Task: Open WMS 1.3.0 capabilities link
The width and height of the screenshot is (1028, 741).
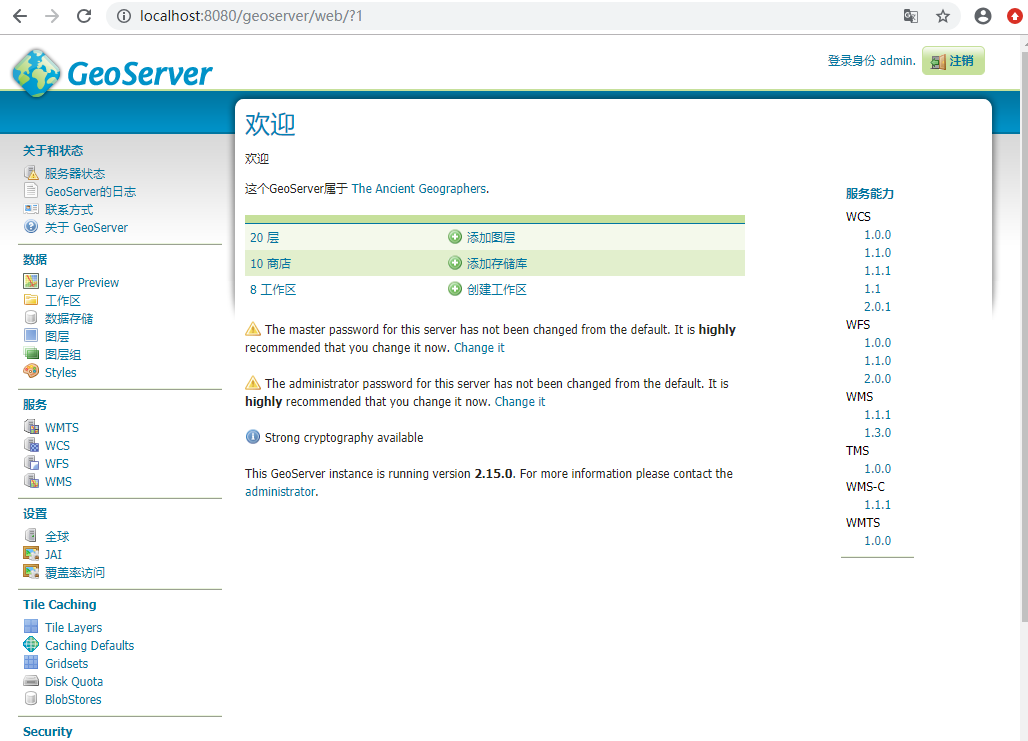Action: [x=877, y=433]
